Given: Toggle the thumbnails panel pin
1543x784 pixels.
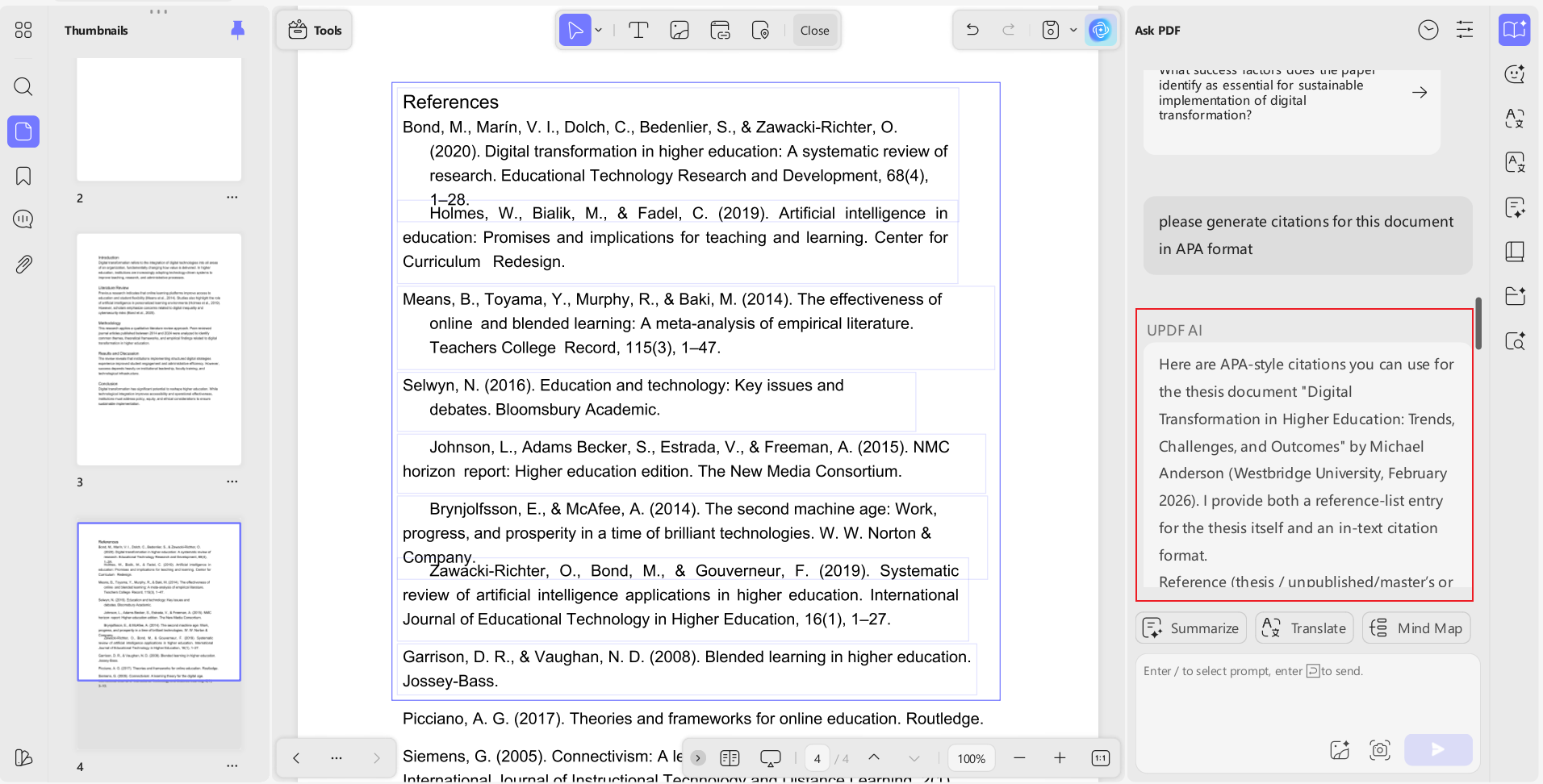Looking at the screenshot, I should (x=237, y=30).
